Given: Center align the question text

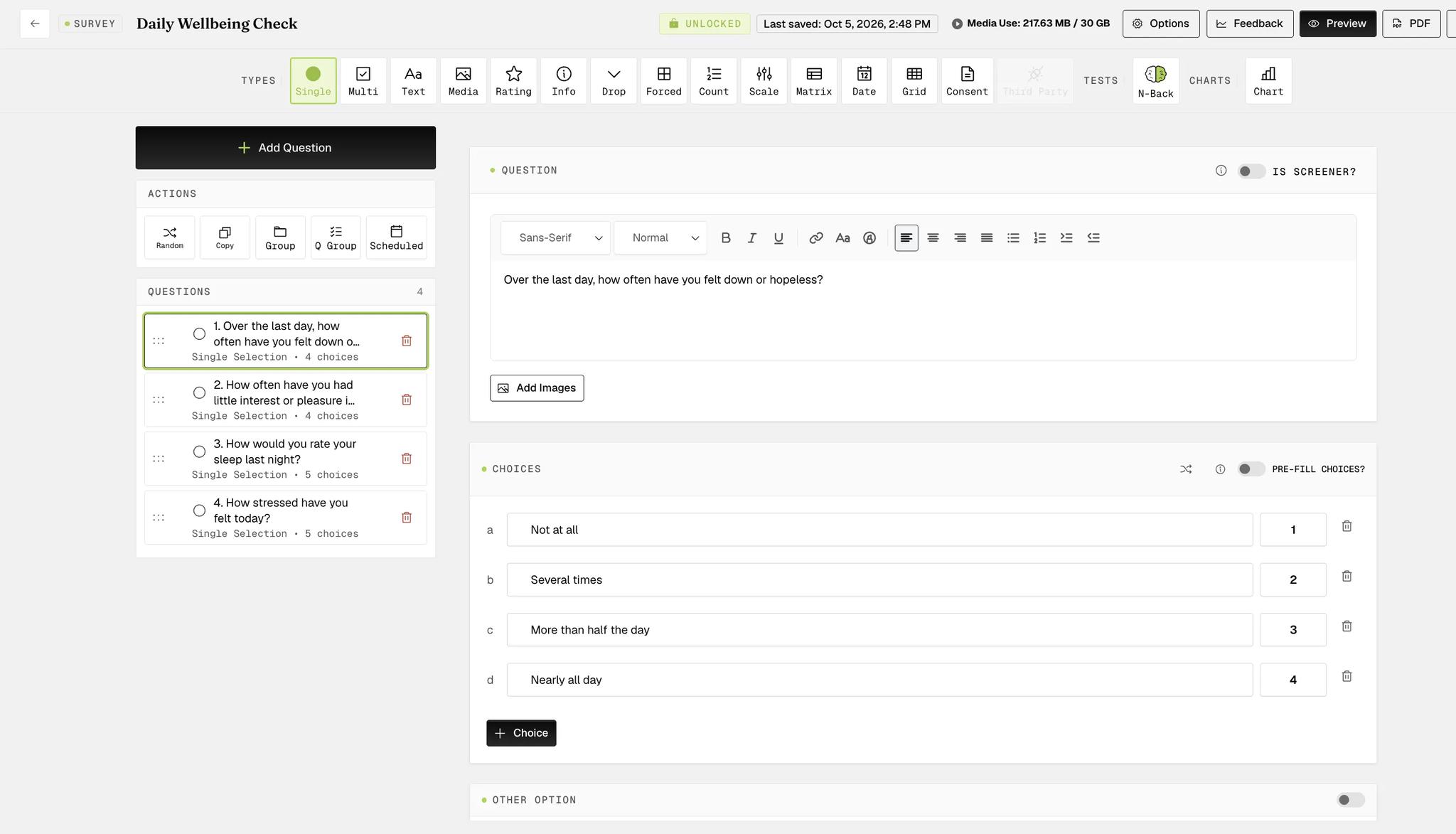Looking at the screenshot, I should point(933,238).
